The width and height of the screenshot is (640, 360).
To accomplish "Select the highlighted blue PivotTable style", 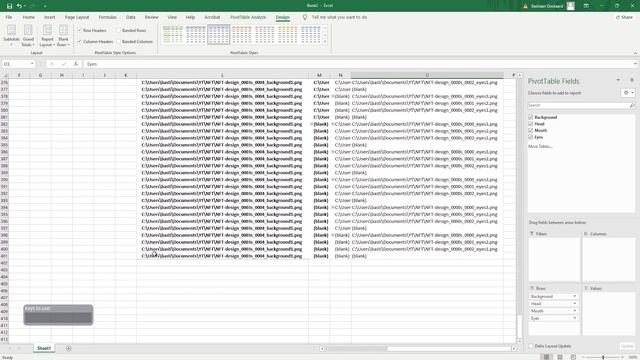I will pos(219,35).
